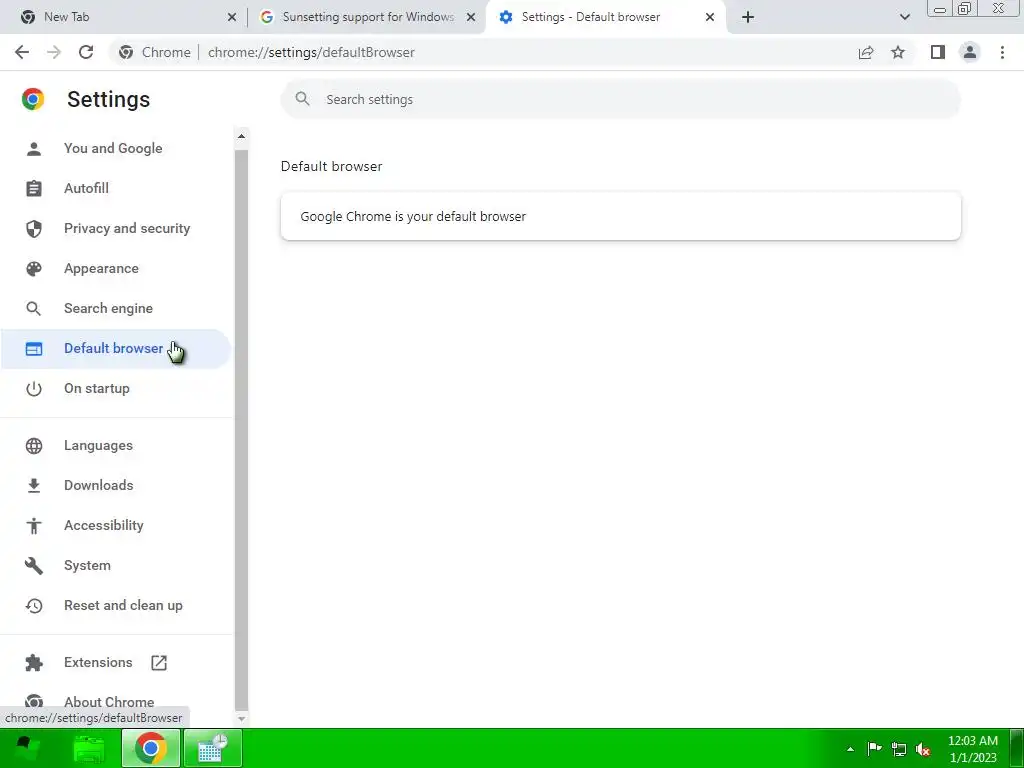Click the forward navigation arrow
Image resolution: width=1024 pixels, height=768 pixels.
coord(54,52)
